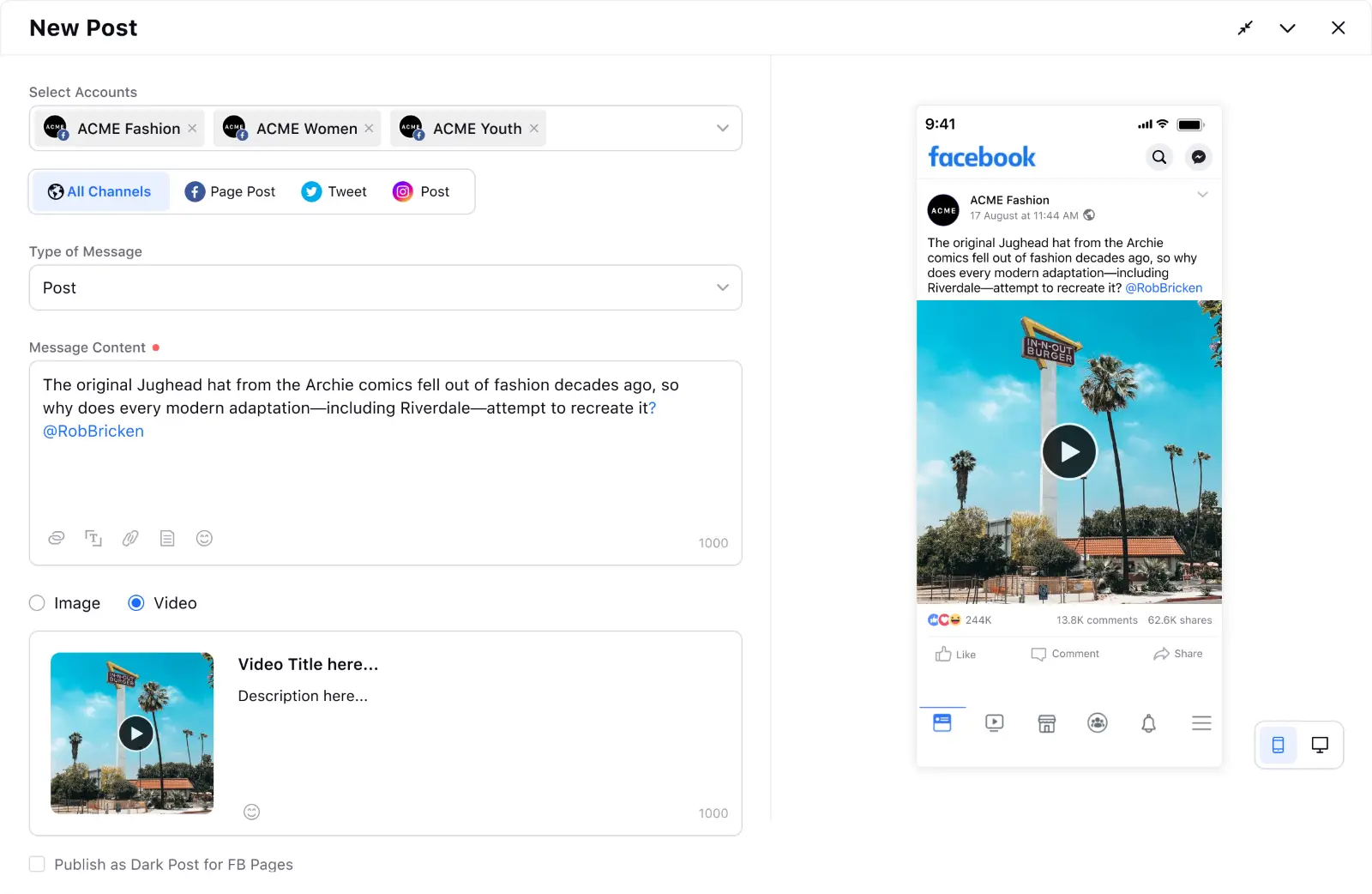Expand the post options chevron on ACME Fashion preview
Image resolution: width=1372 pixels, height=894 pixels.
click(1202, 195)
